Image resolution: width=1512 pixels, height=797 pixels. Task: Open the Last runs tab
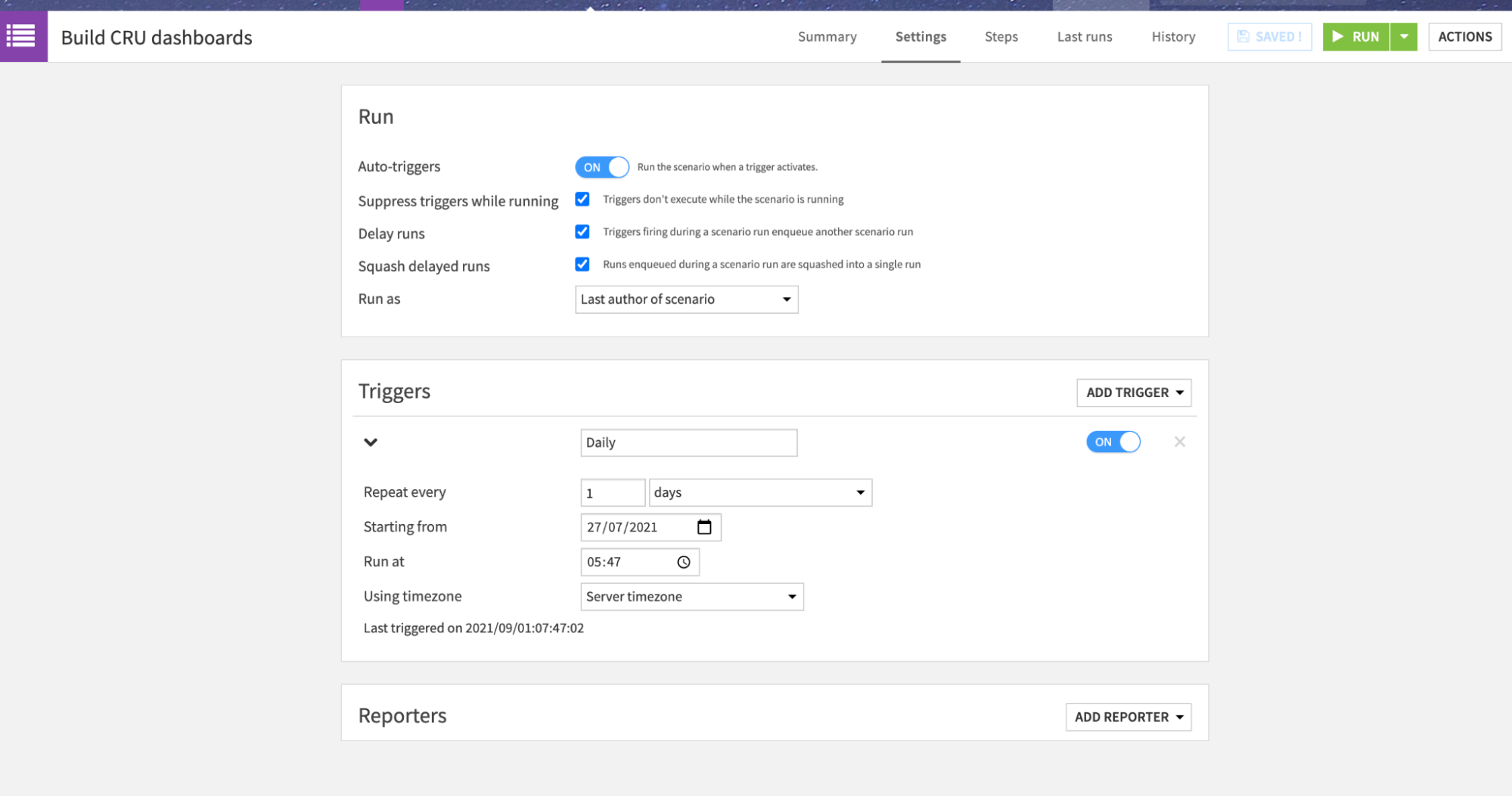1084,36
